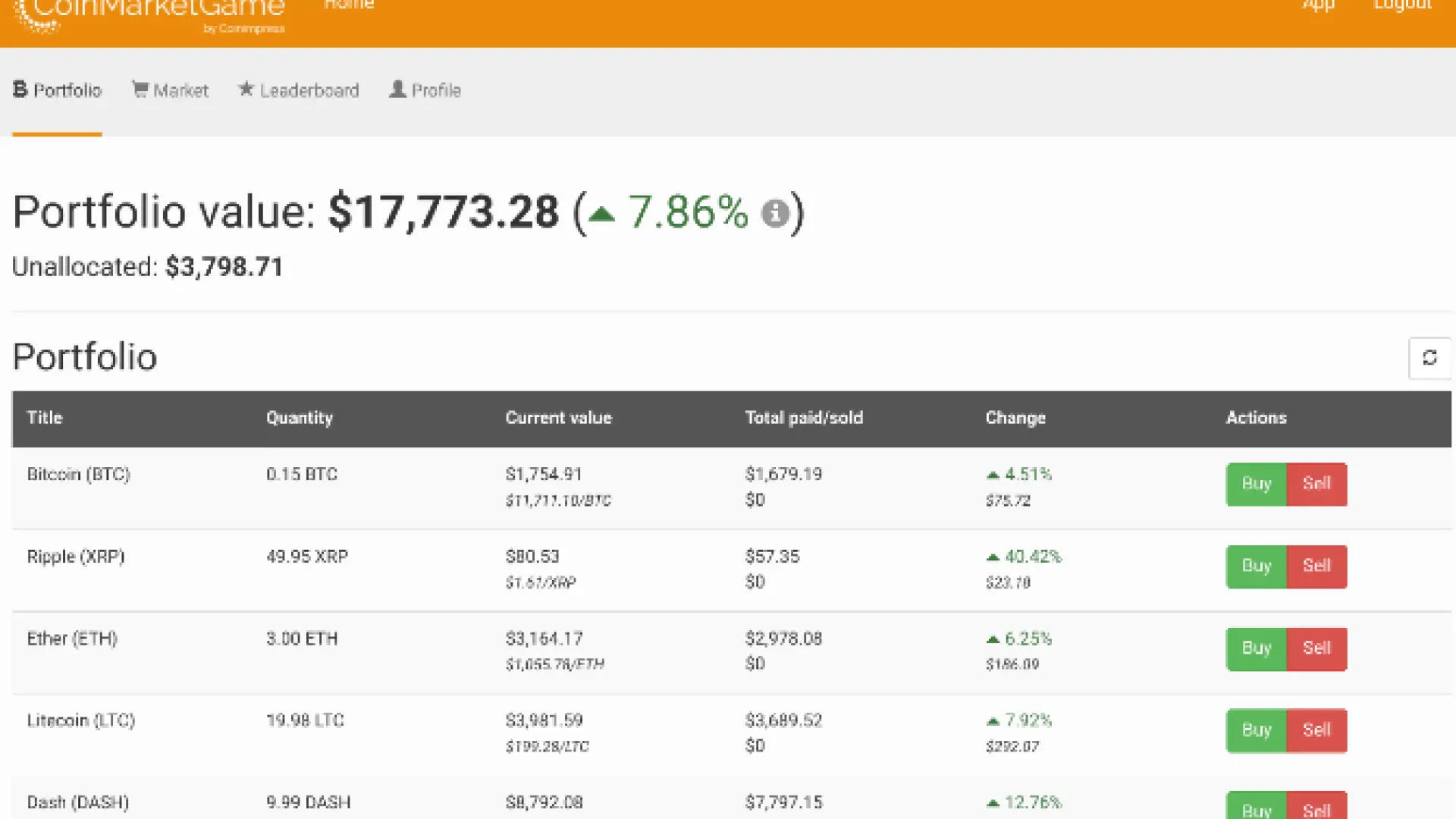Sell Litecoin (LTC) from portfolio
The width and height of the screenshot is (1456, 819).
[1317, 730]
